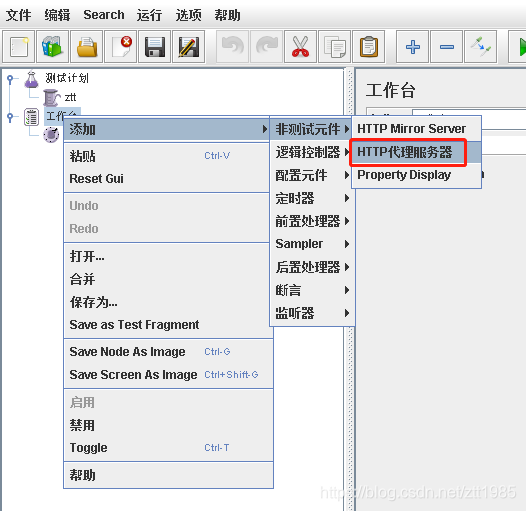The image size is (526, 511).
Task: Select the child element icon under workbench
Action: 51,135
